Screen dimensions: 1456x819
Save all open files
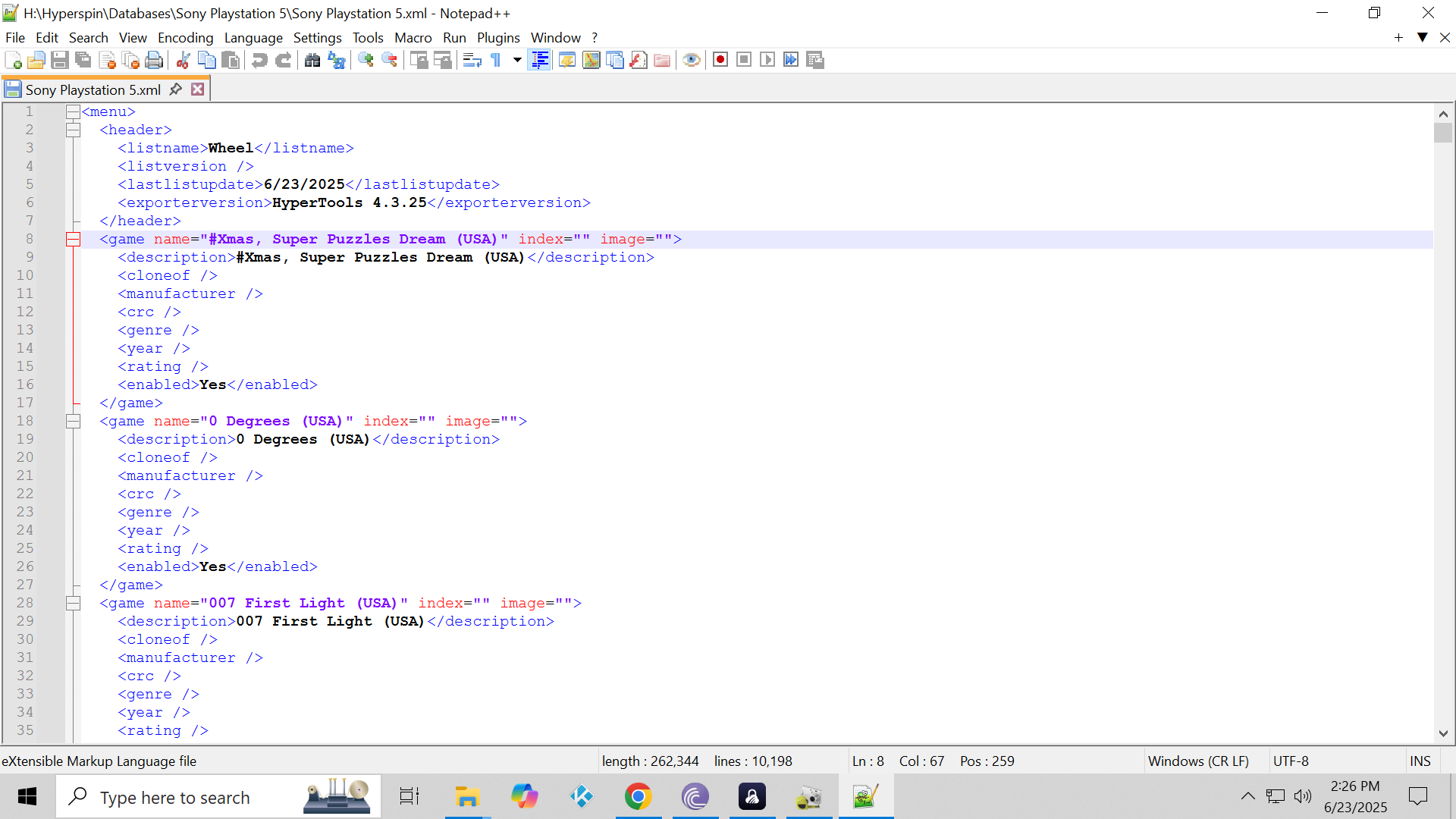83,60
